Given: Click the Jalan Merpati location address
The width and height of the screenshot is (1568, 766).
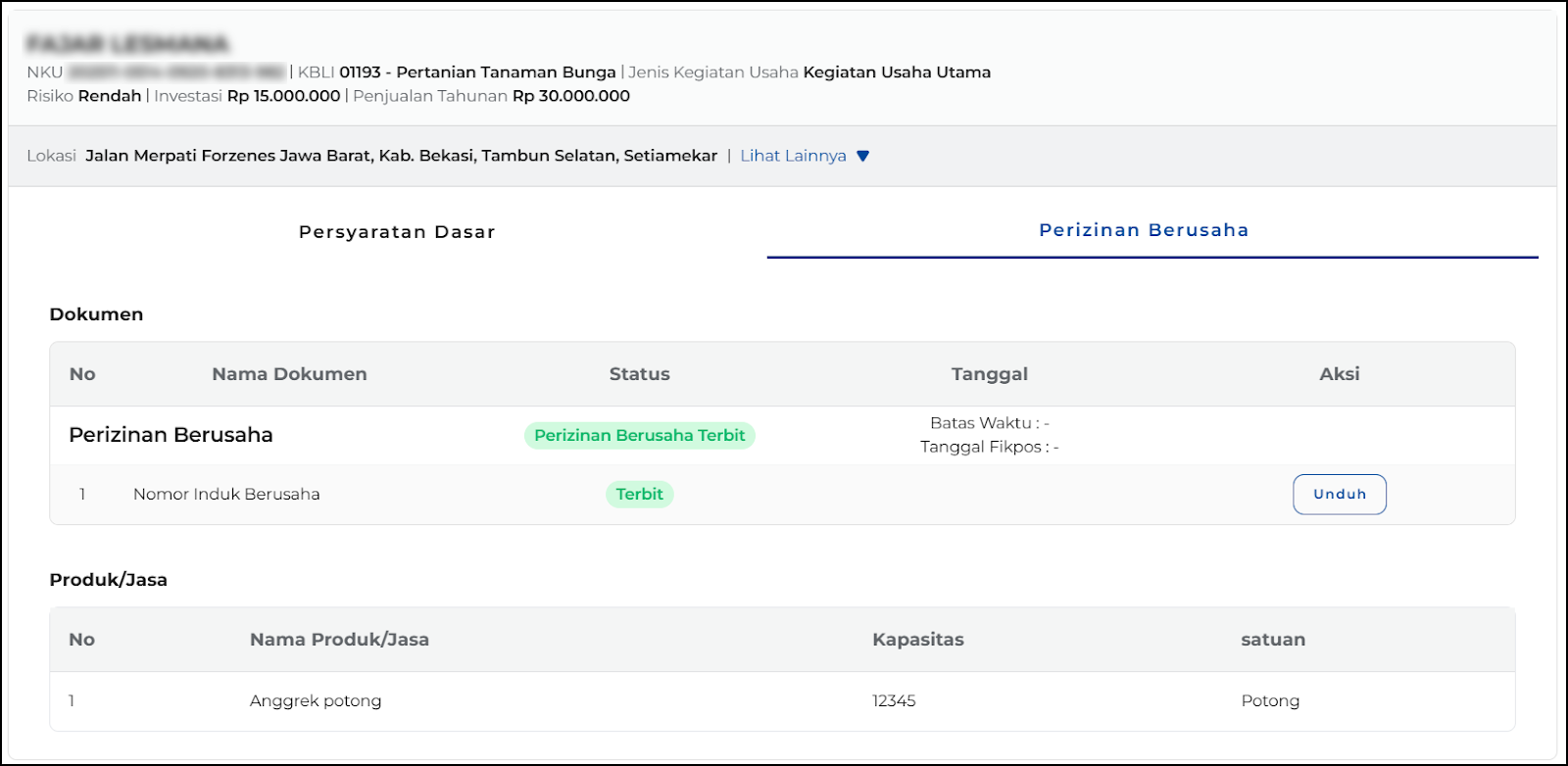Looking at the screenshot, I should point(401,156).
